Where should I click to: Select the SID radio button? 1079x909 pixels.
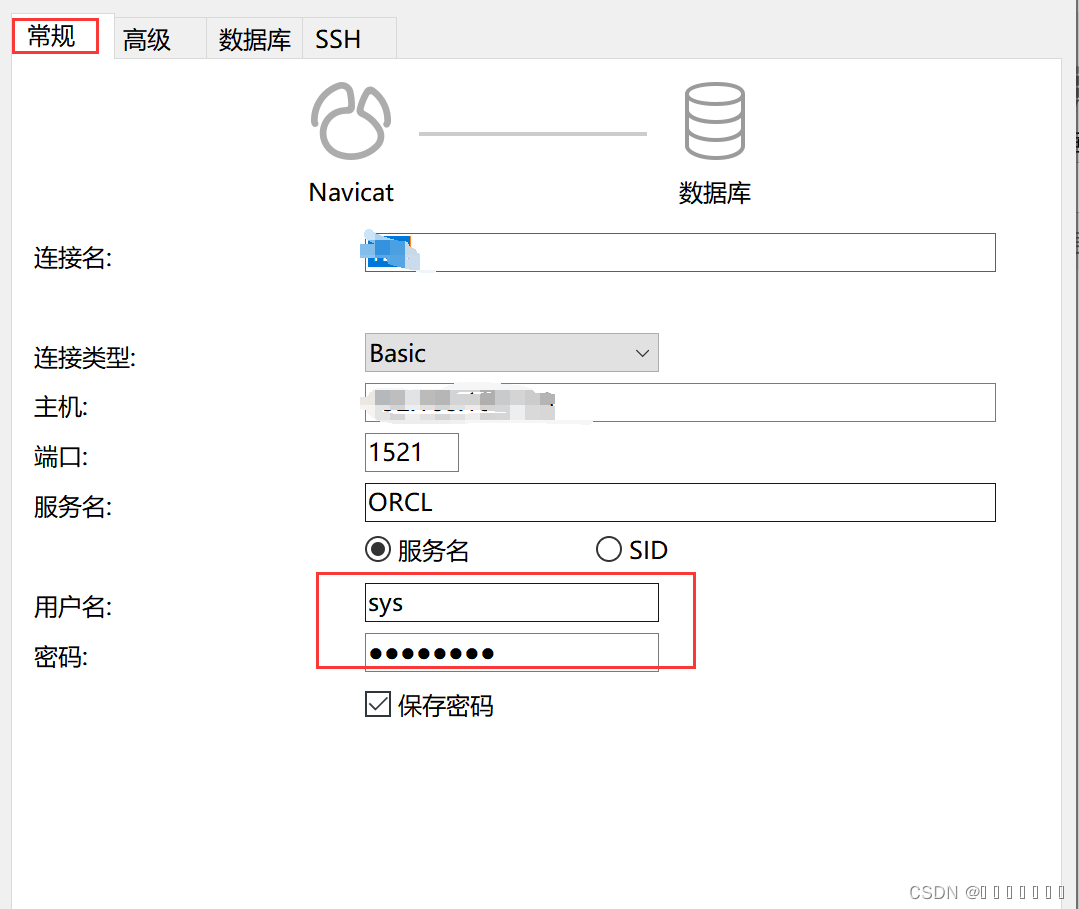pos(608,550)
